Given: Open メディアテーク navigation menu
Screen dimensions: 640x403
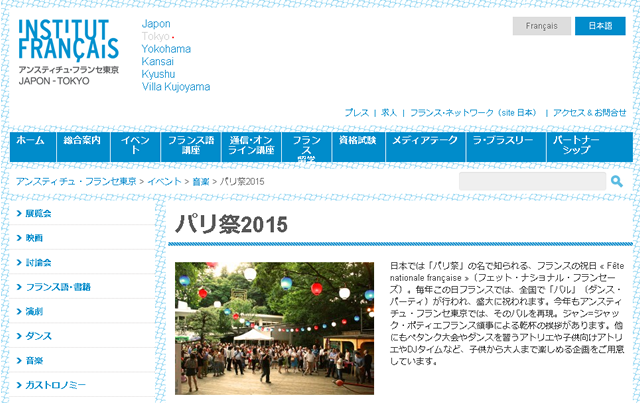Looking at the screenshot, I should [425, 147].
